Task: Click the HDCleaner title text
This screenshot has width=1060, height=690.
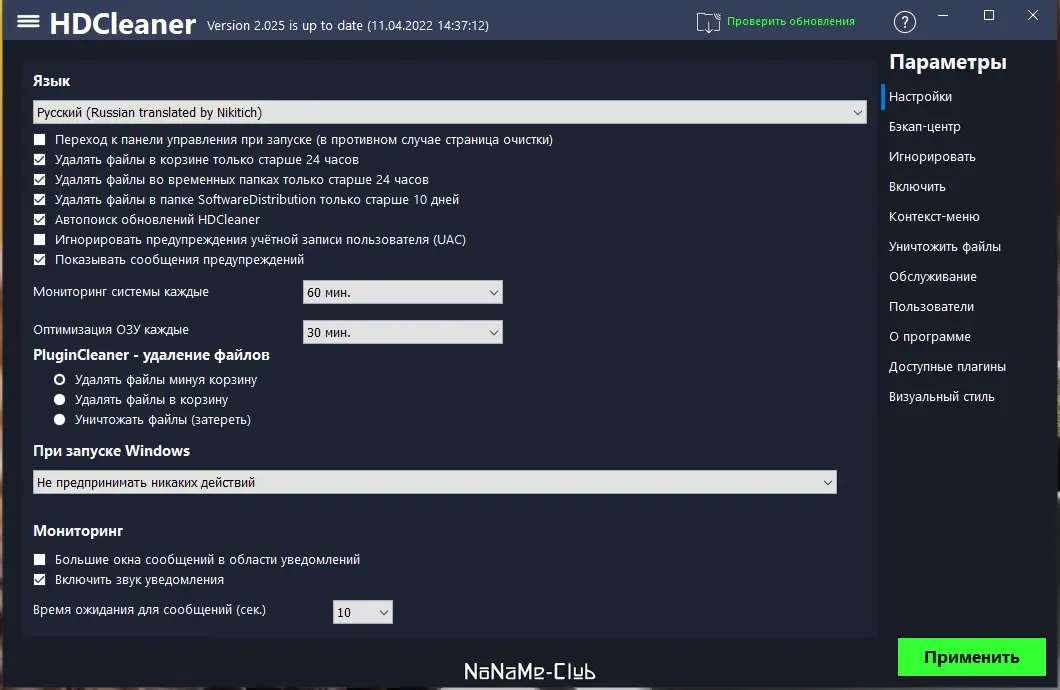Action: click(122, 24)
